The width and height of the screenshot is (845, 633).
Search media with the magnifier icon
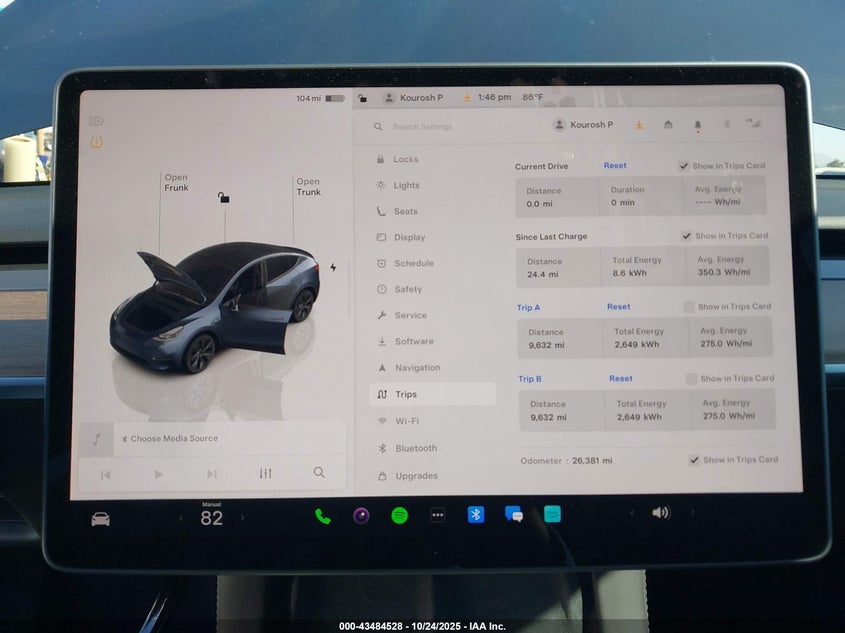click(x=319, y=472)
